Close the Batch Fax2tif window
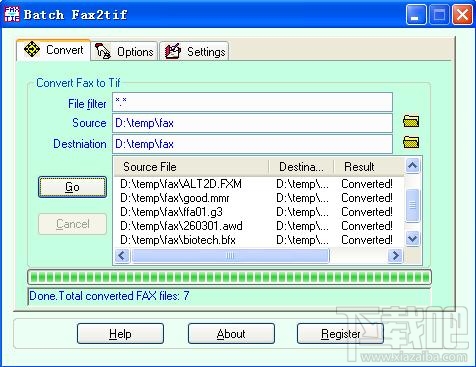The width and height of the screenshot is (476, 367). pyautogui.click(x=462, y=15)
